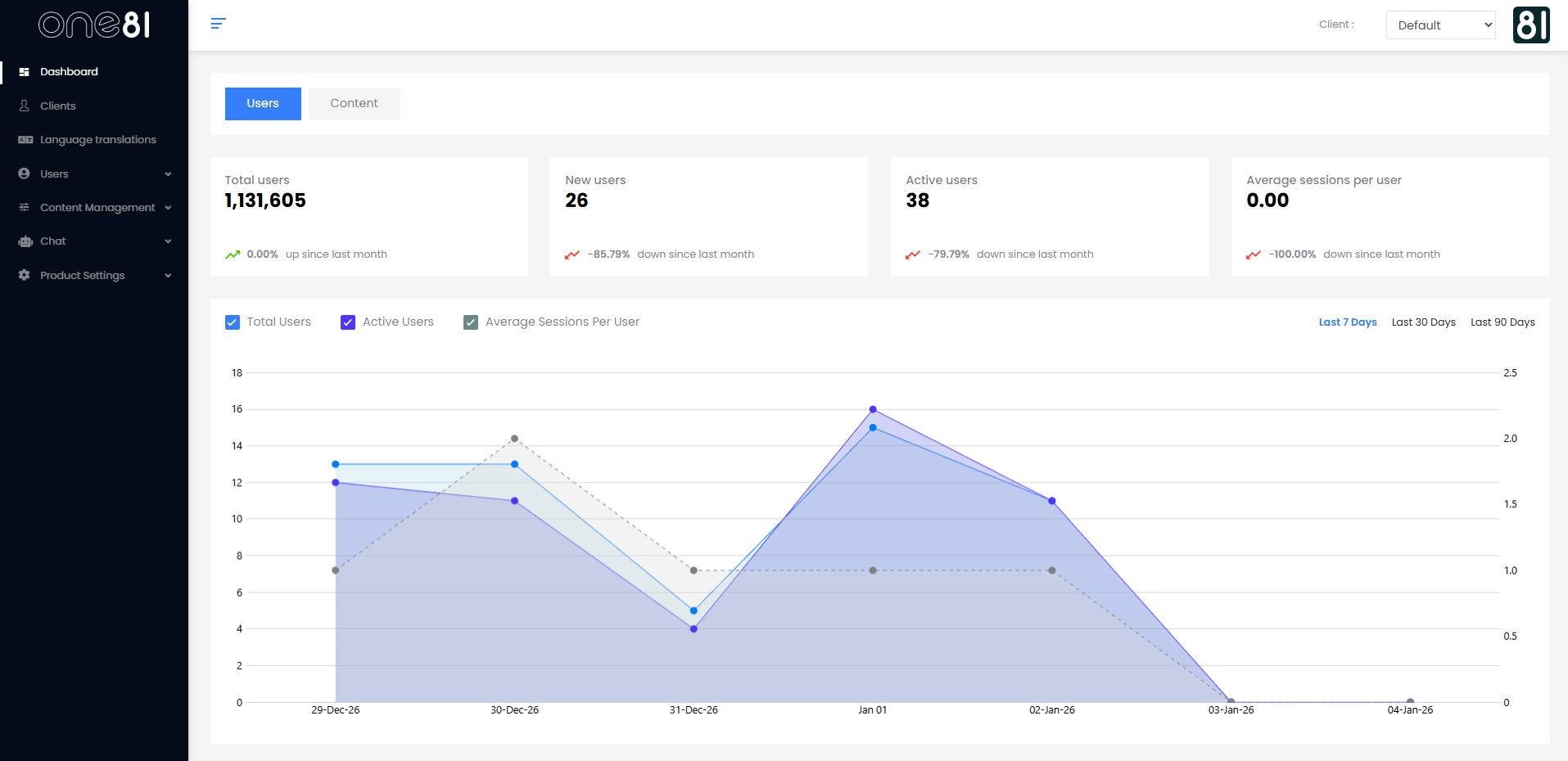Click the 81 profile avatar icon
The width and height of the screenshot is (1568, 761).
coord(1530,25)
